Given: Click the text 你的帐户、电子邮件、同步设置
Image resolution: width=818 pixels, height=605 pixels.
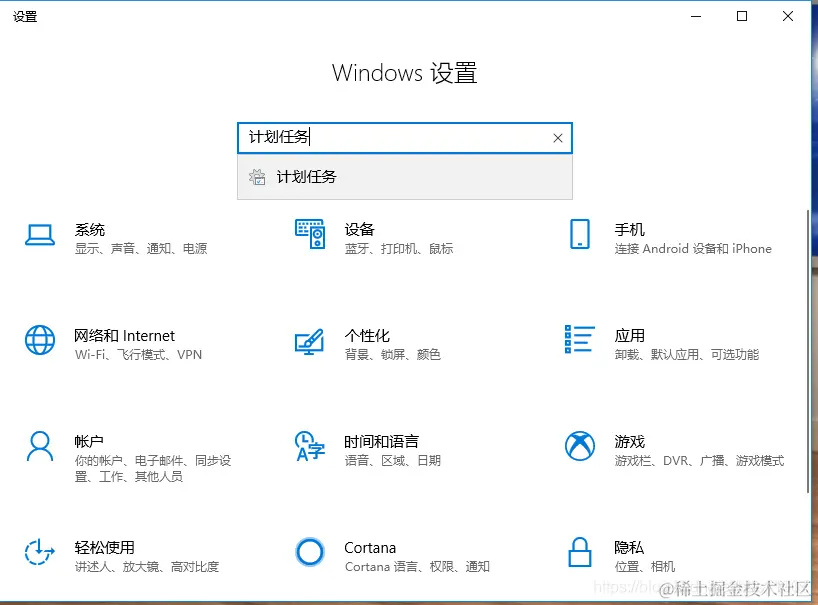Looking at the screenshot, I should [153, 468].
